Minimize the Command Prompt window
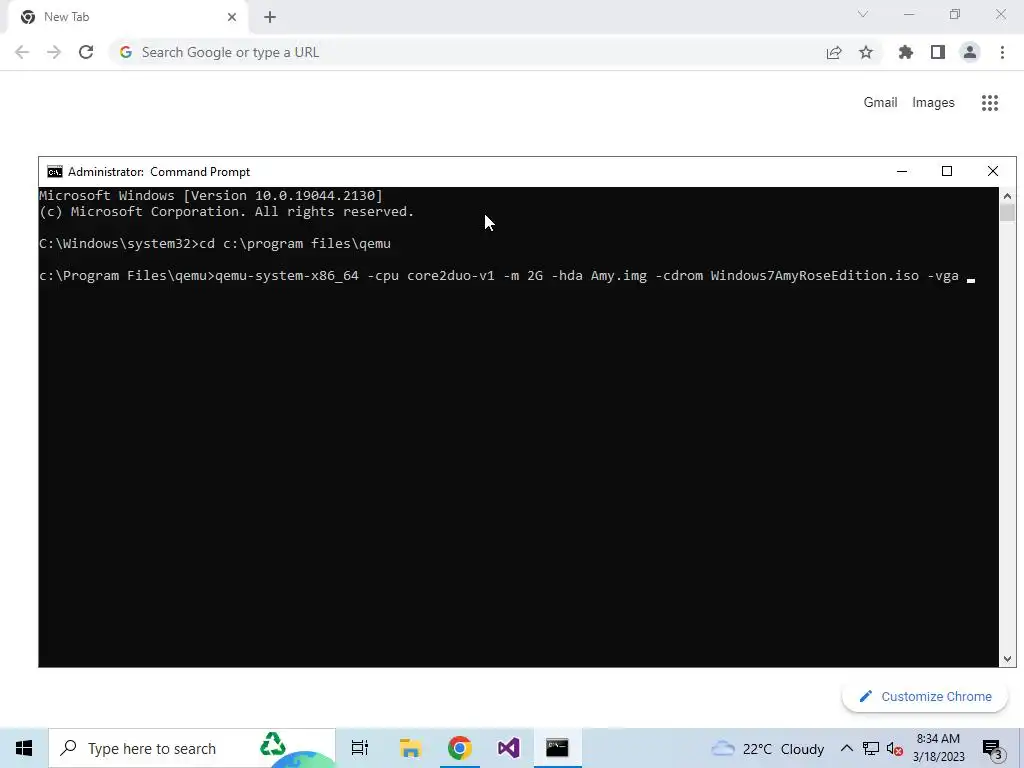 902,171
